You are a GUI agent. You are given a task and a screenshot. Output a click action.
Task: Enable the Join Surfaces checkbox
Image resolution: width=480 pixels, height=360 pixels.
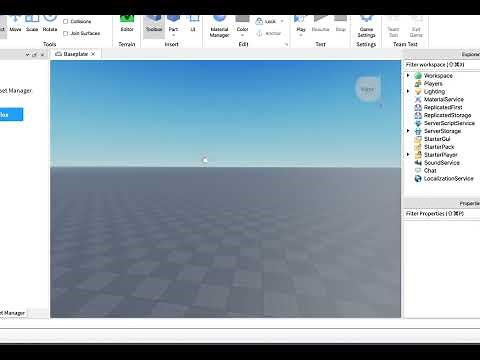click(x=66, y=33)
